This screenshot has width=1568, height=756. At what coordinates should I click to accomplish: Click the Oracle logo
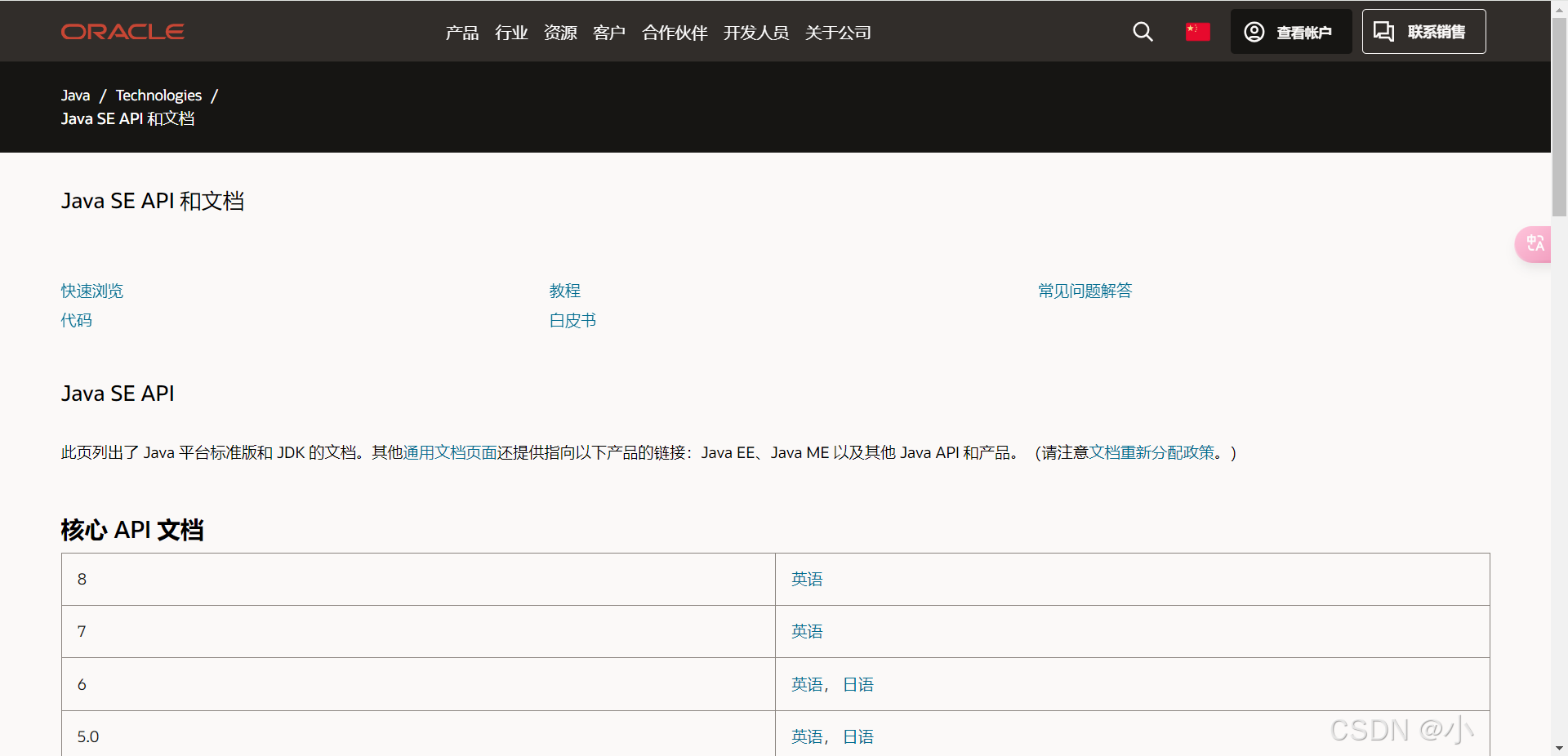pos(122,32)
